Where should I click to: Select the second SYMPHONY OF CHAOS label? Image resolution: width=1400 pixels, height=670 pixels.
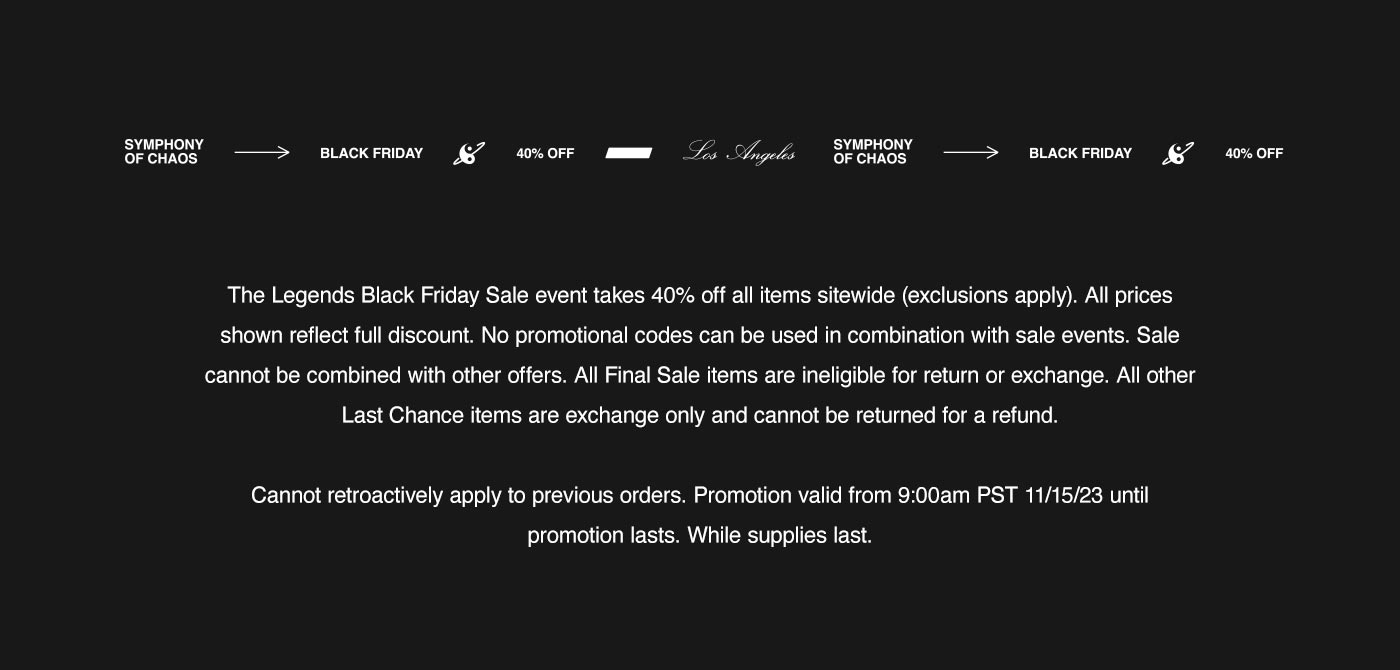[873, 152]
